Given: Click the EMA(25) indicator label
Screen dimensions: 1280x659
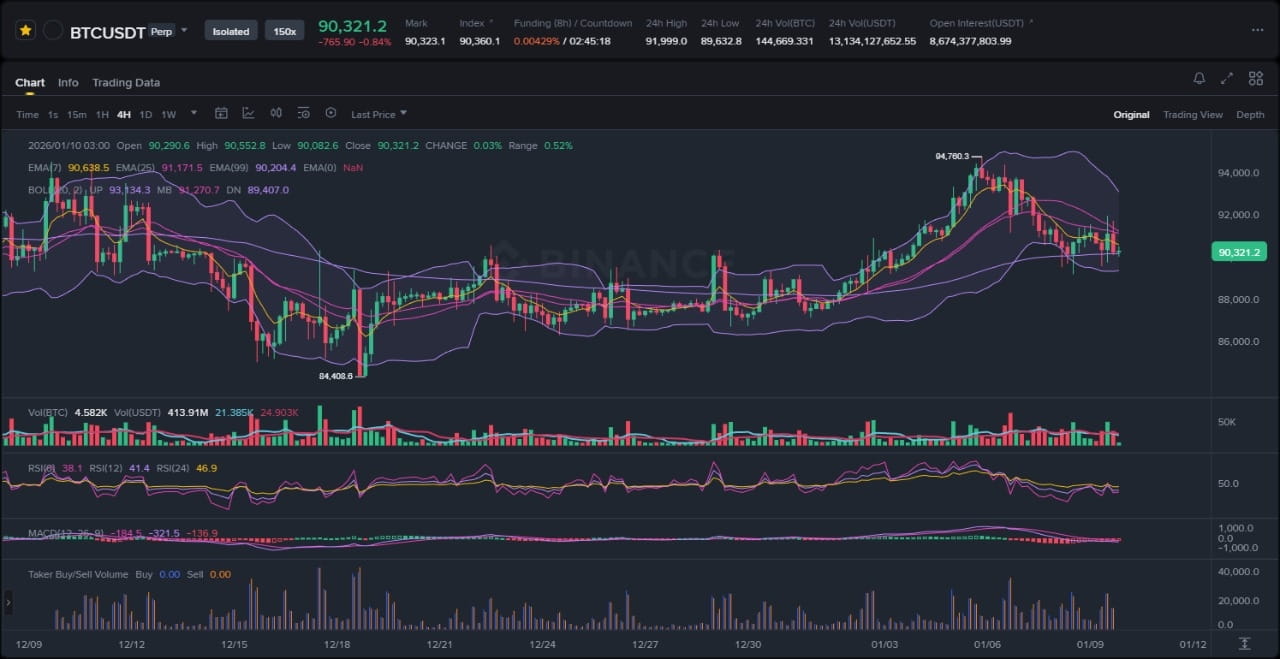Looking at the screenshot, I should 135,167.
